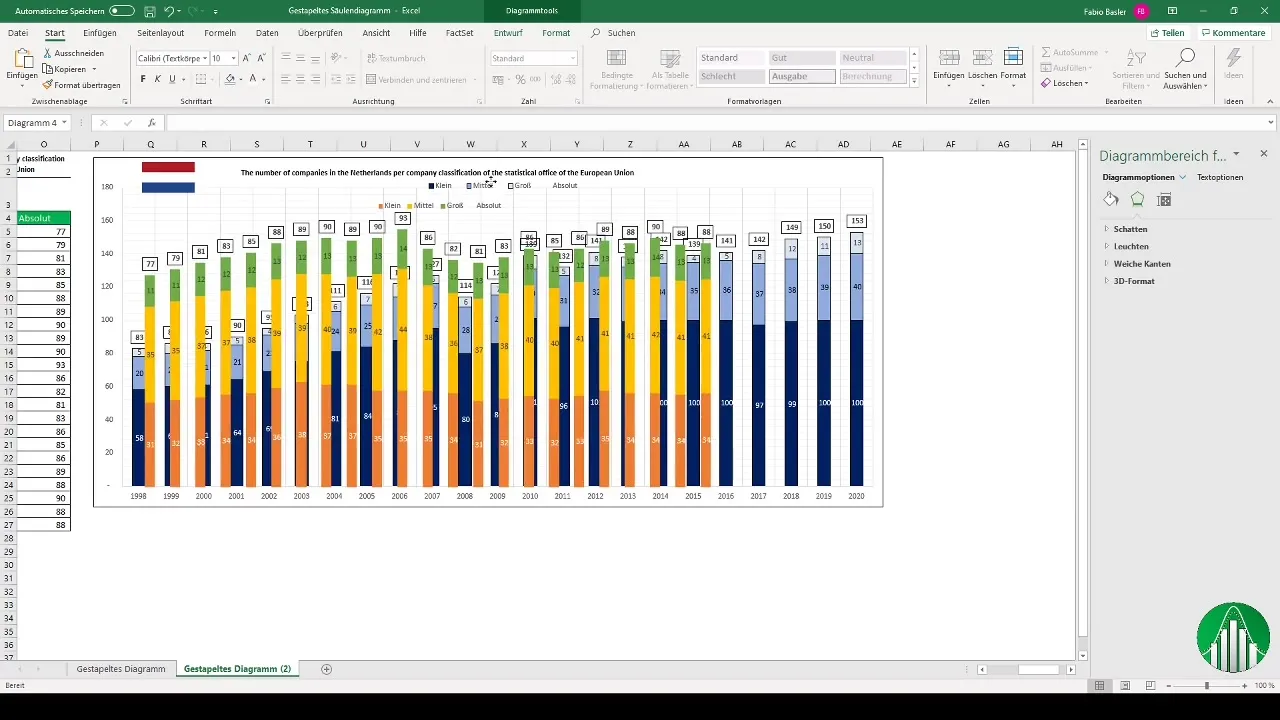Toggle underline formatting (U)
Screen dimensions: 1280x720
172,79
